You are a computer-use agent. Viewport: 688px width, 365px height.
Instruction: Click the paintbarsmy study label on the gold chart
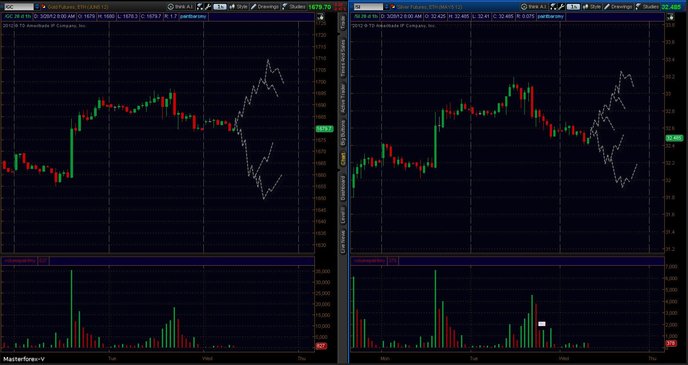click(x=194, y=16)
